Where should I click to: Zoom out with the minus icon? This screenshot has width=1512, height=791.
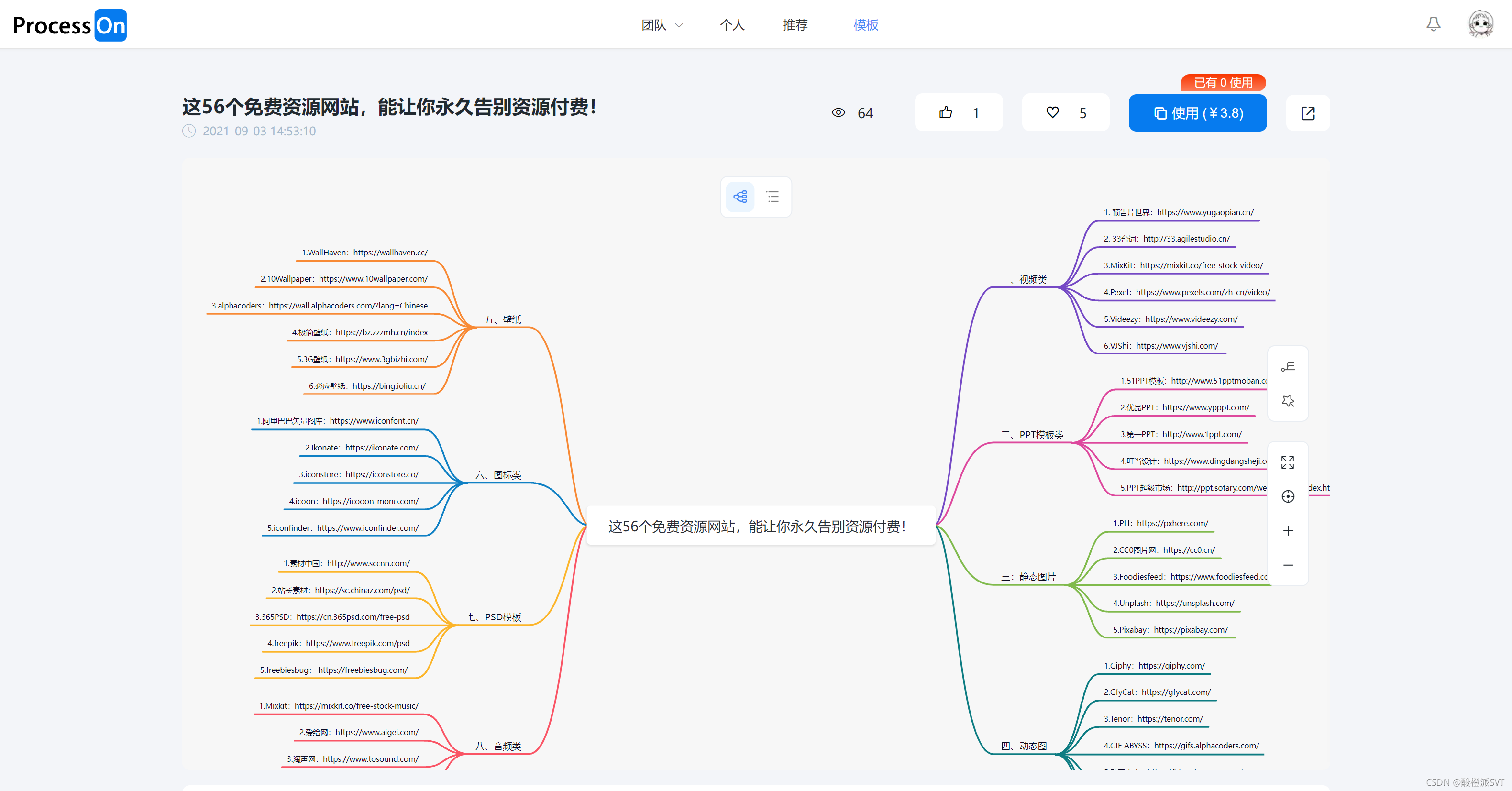pyautogui.click(x=1287, y=564)
